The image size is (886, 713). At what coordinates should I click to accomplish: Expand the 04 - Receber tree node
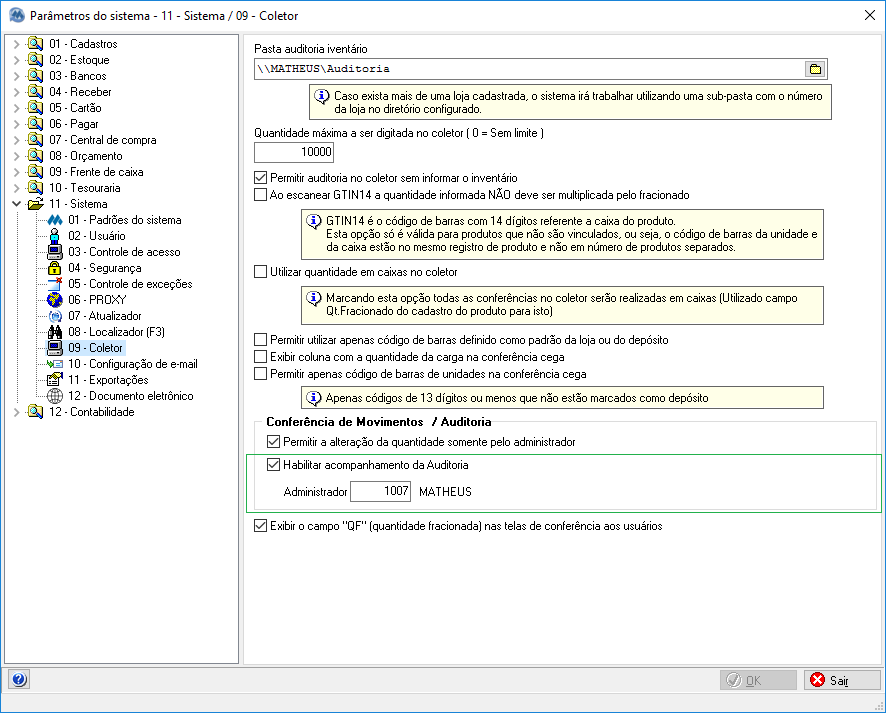(x=16, y=92)
